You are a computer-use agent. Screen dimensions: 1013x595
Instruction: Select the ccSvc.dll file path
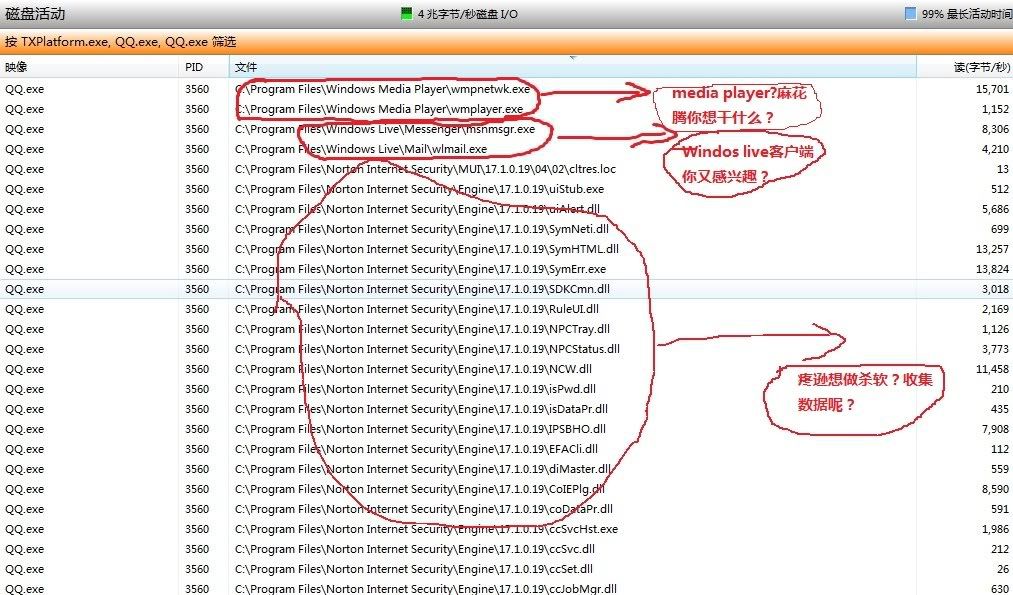pos(415,550)
